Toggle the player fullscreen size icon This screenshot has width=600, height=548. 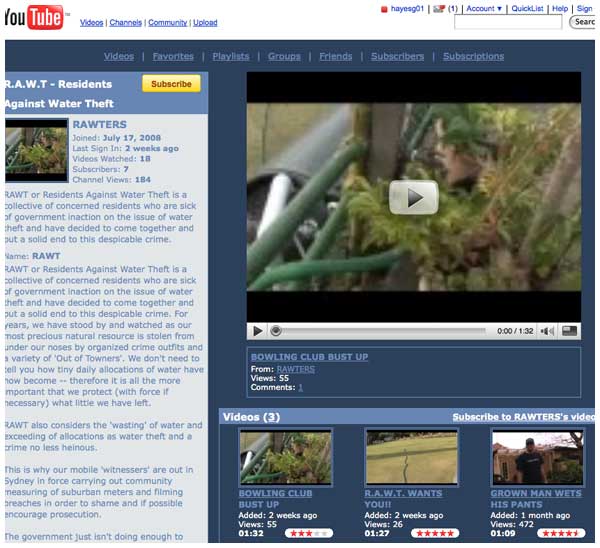coord(569,330)
